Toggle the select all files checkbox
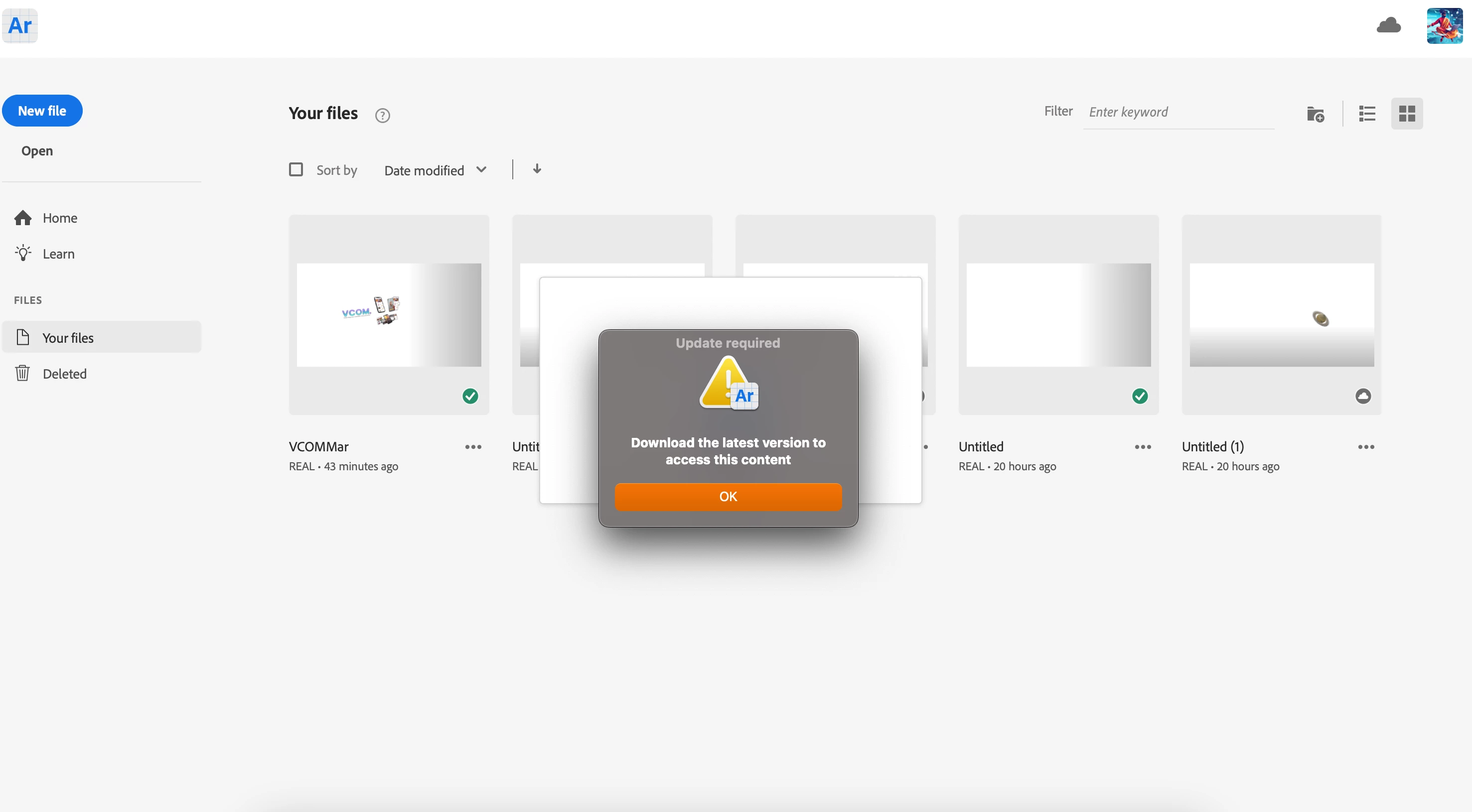The height and width of the screenshot is (812, 1472). (296, 170)
